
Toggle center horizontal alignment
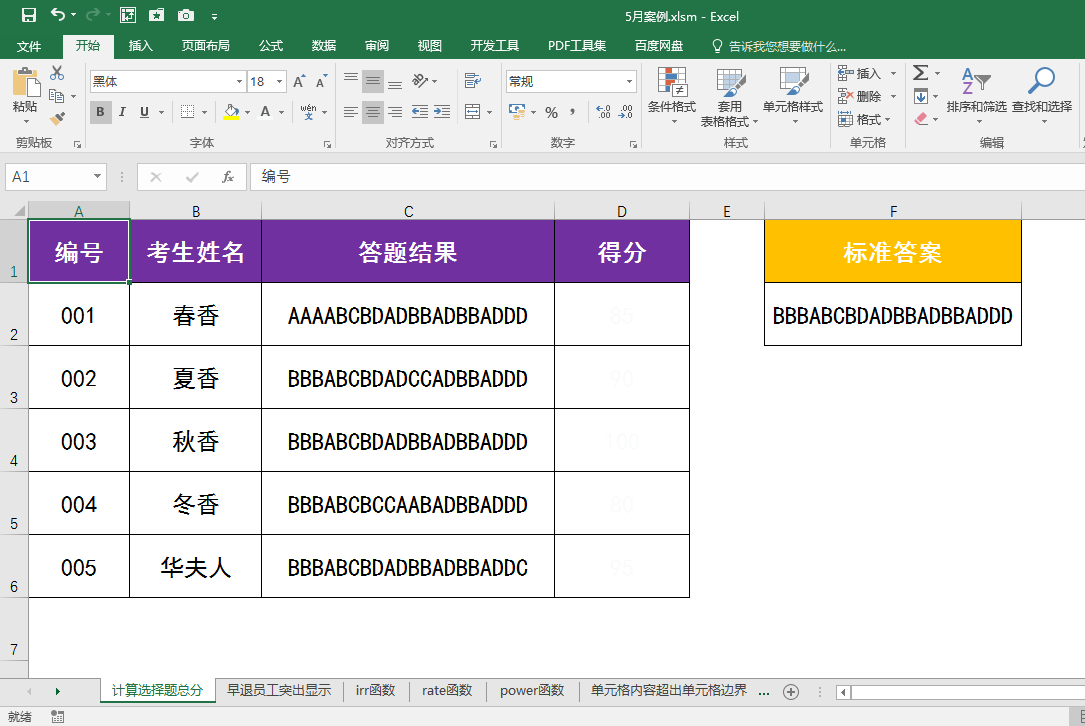click(373, 111)
